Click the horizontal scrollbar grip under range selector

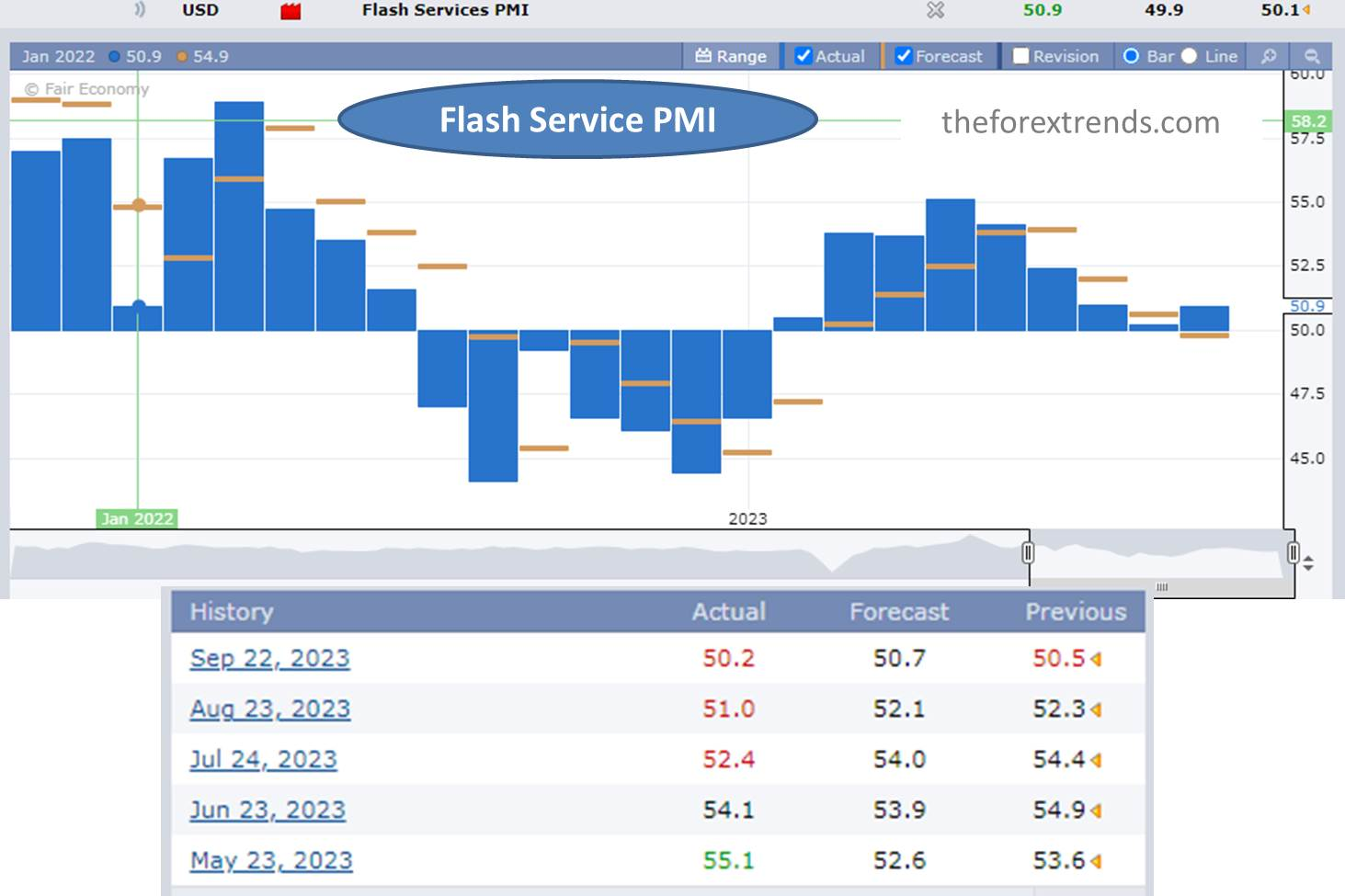1161,586
